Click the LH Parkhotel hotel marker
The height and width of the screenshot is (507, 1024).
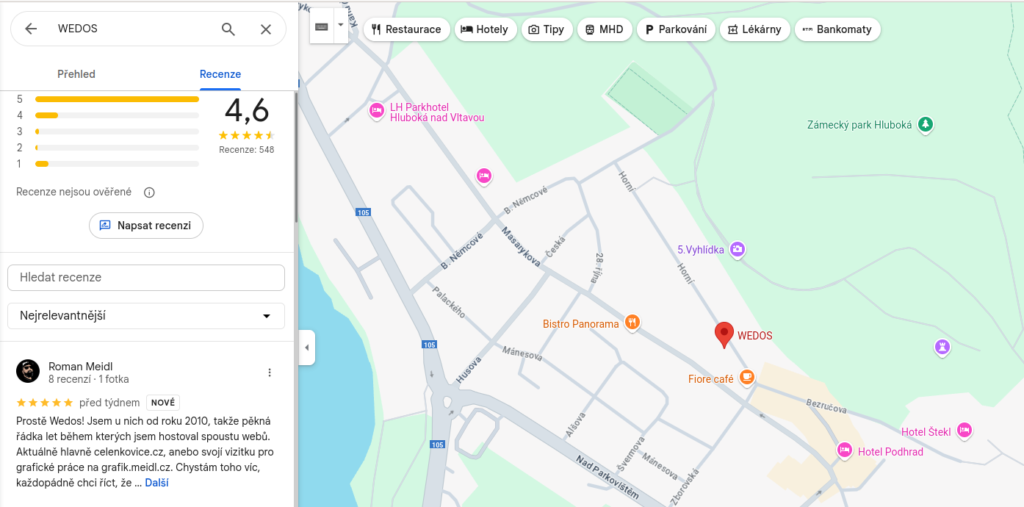coord(376,110)
